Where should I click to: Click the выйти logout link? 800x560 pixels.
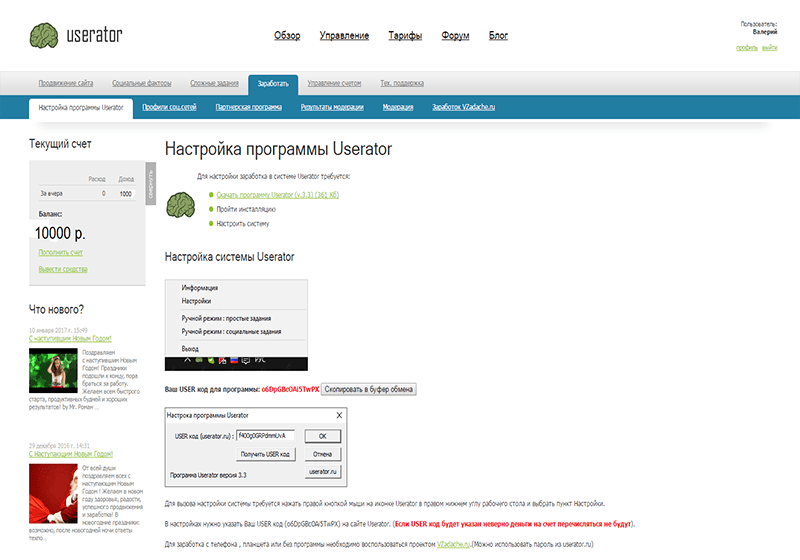click(770, 47)
